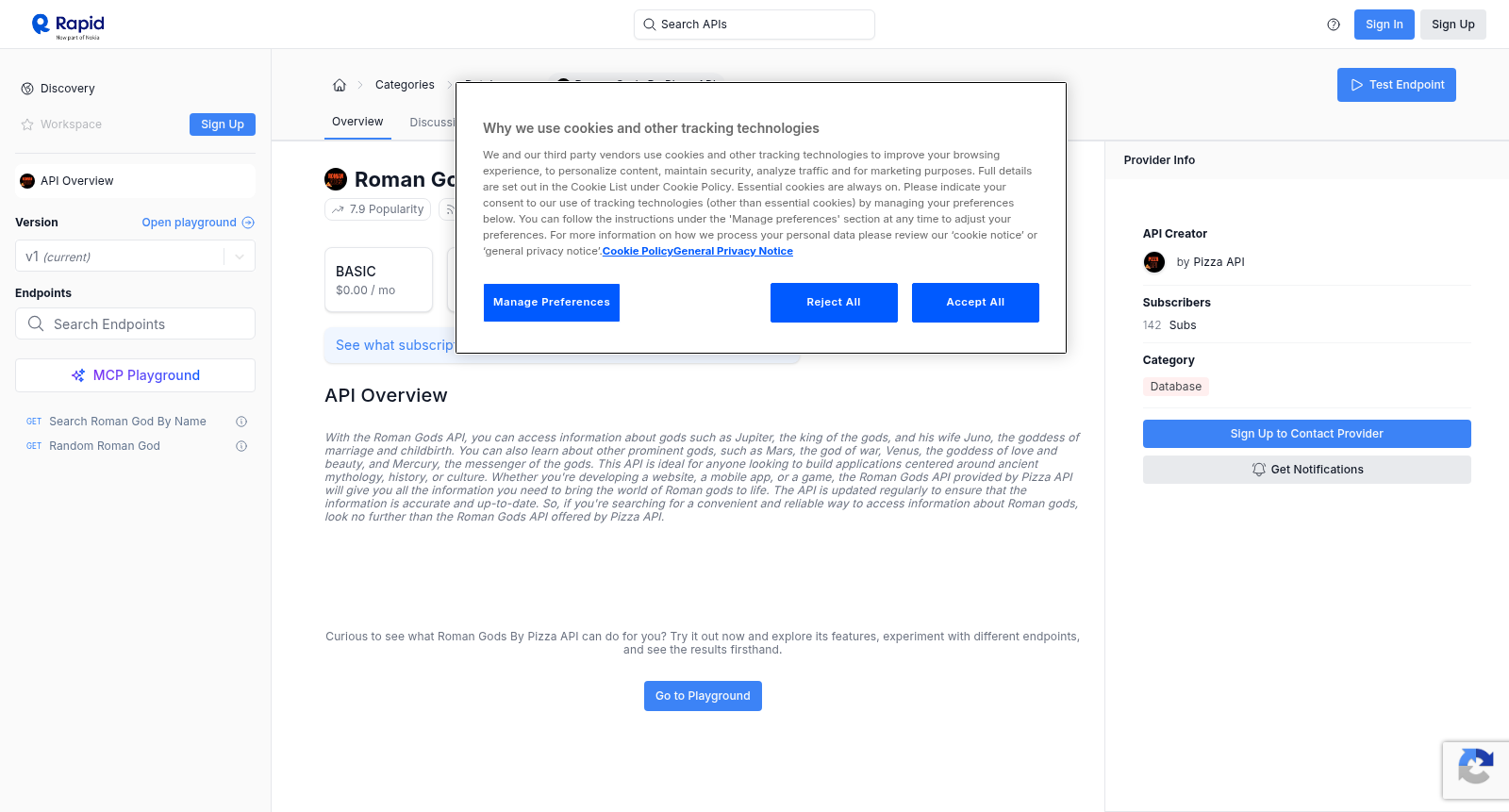Image resolution: width=1509 pixels, height=812 pixels.
Task: Accept All cookies
Action: coord(975,303)
